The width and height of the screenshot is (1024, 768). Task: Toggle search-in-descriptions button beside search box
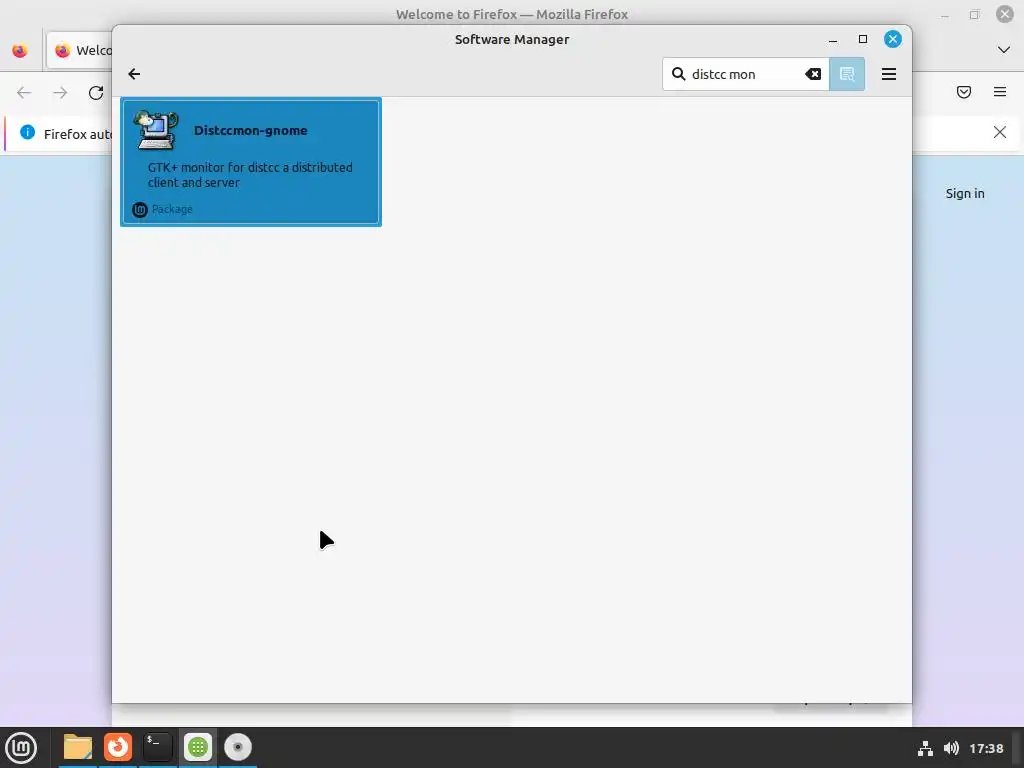click(847, 74)
